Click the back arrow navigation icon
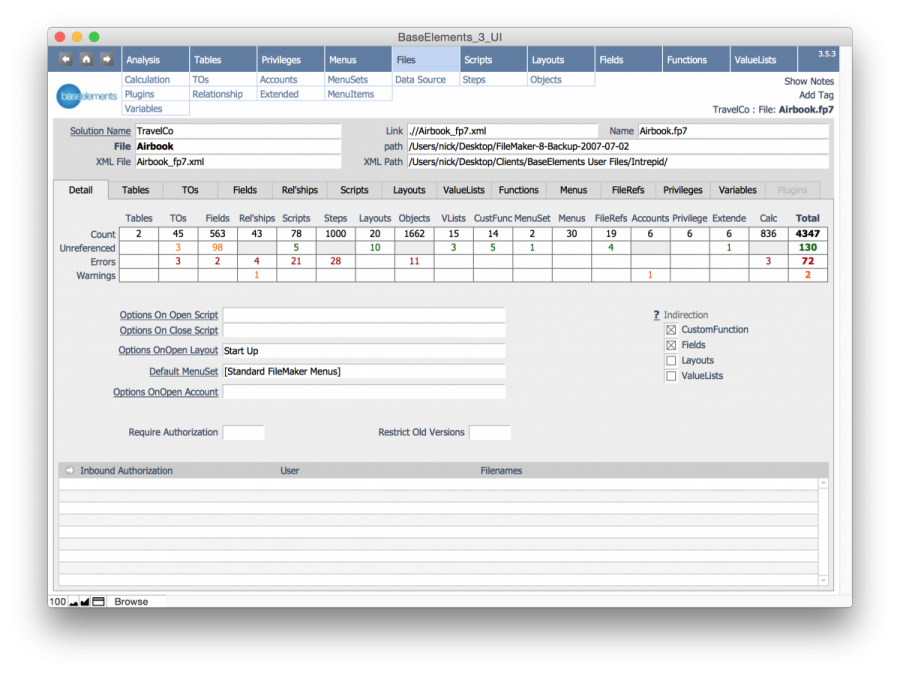Image resolution: width=900 pixels, height=676 pixels. click(66, 59)
